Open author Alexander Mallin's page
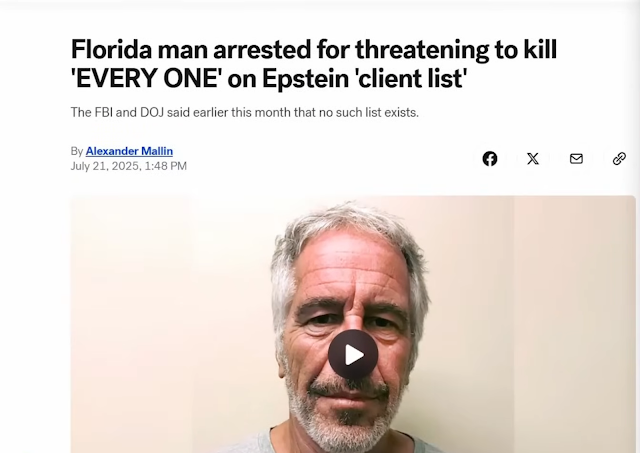This screenshot has width=640, height=453. [129, 151]
